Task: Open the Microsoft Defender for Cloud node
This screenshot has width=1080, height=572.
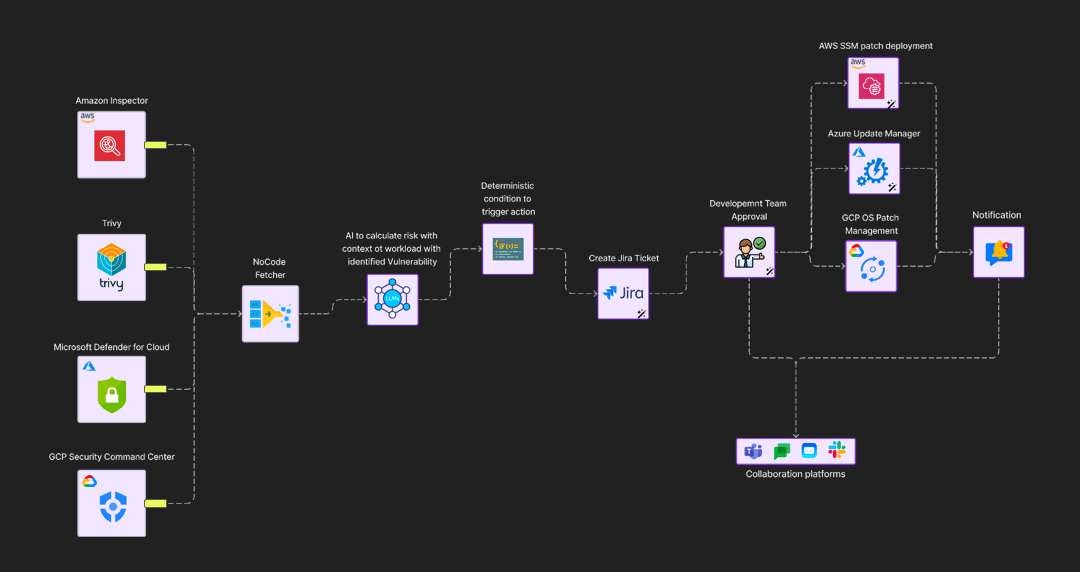Action: [112, 389]
